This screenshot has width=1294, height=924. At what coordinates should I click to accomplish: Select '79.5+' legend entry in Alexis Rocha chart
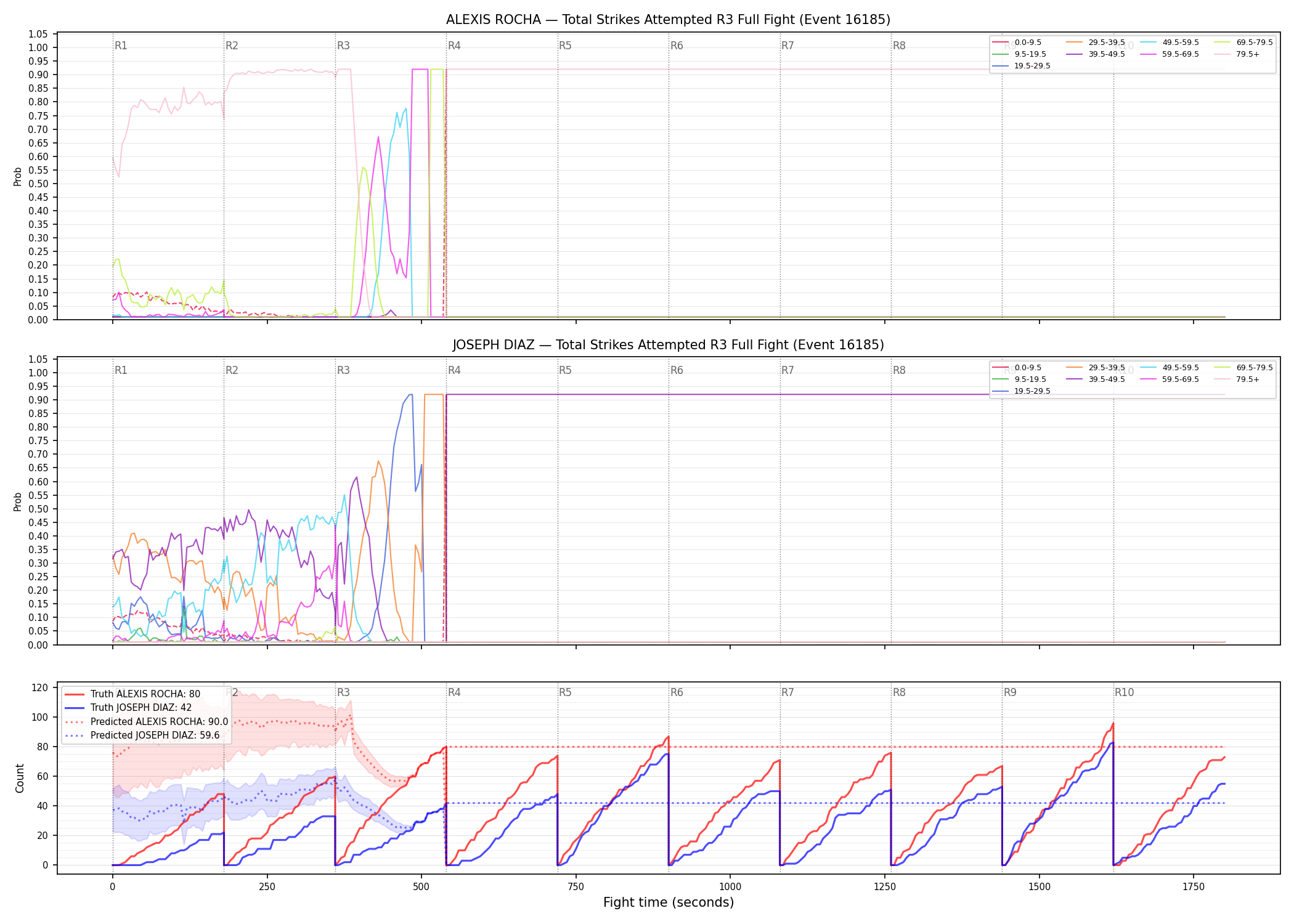coord(1237,54)
